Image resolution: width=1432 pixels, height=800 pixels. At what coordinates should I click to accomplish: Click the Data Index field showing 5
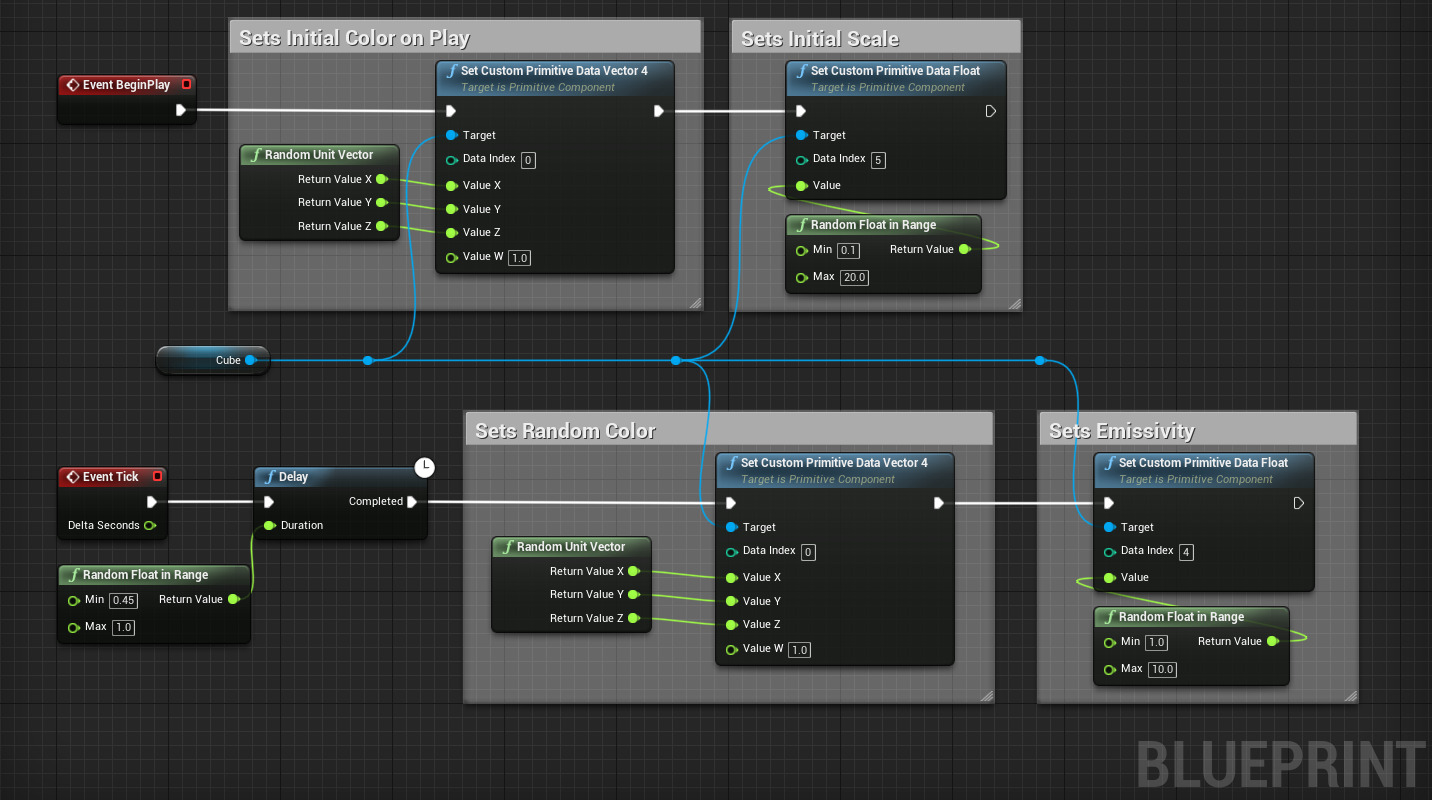click(877, 160)
